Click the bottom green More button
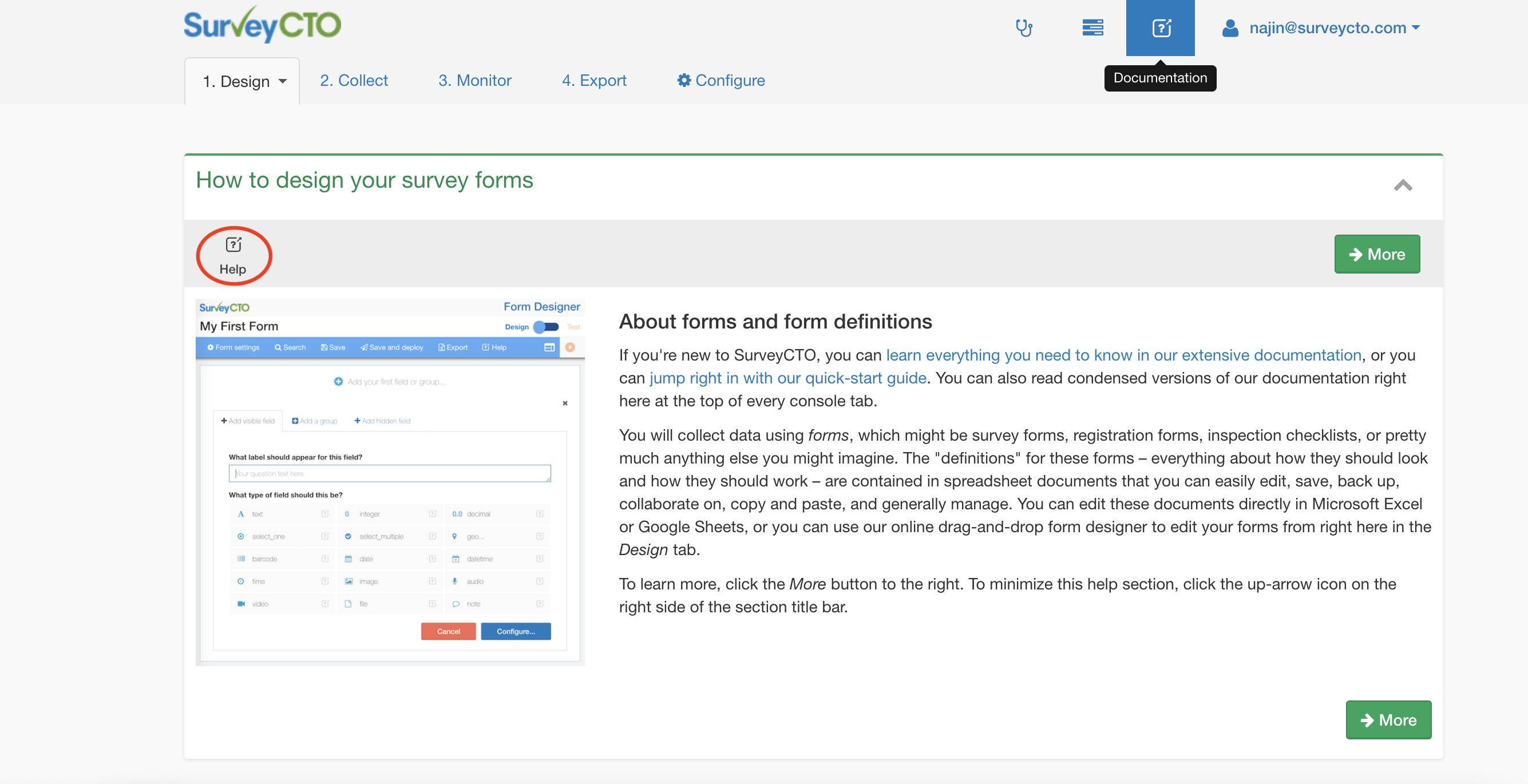The width and height of the screenshot is (1528, 784). click(1388, 720)
